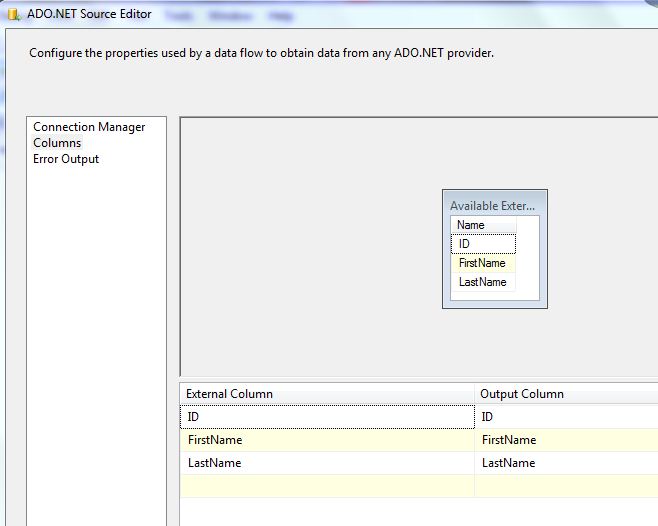Select LastName in Available External Columns list
The height and width of the screenshot is (526, 658).
point(483,282)
